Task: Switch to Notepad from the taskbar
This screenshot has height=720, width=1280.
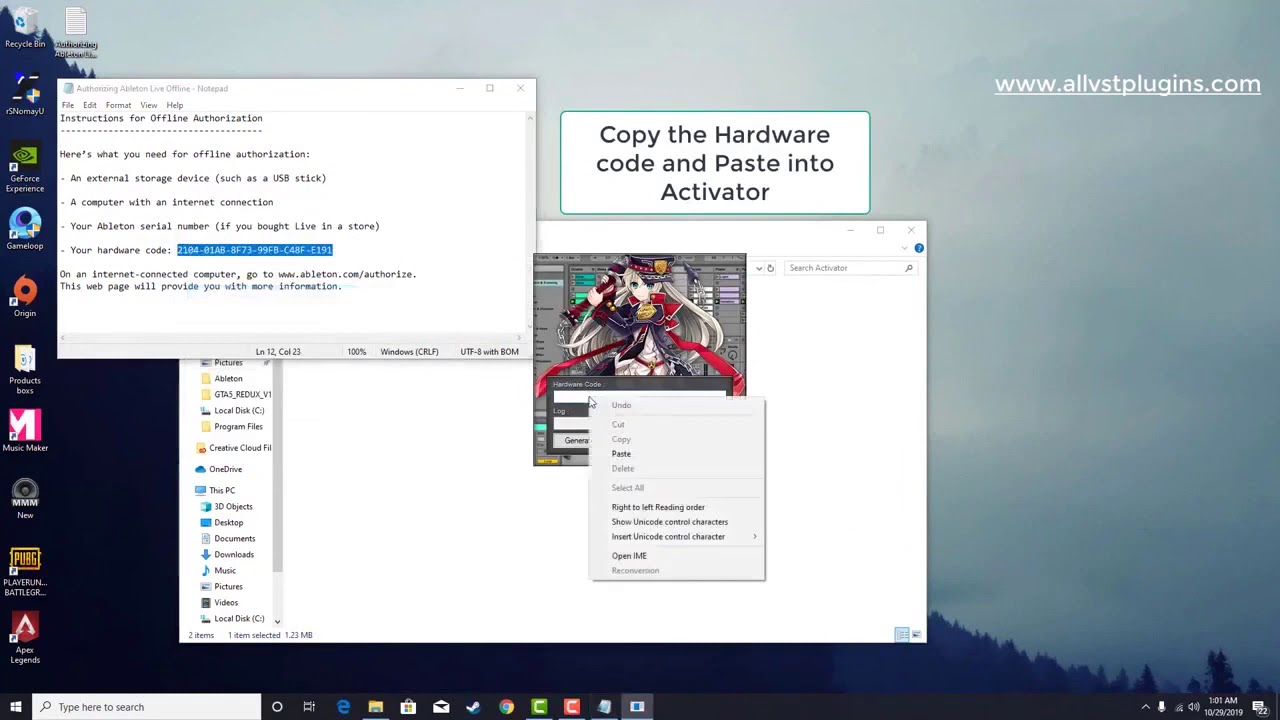Action: 604,707
